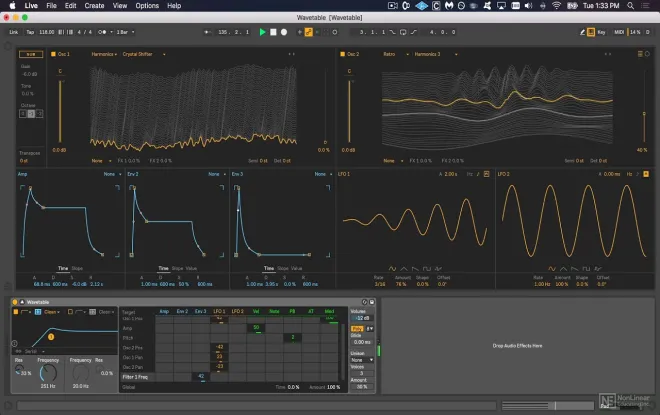Screen dimensions: 660x415
Task: Open the View menu
Action: (x=120, y=5)
